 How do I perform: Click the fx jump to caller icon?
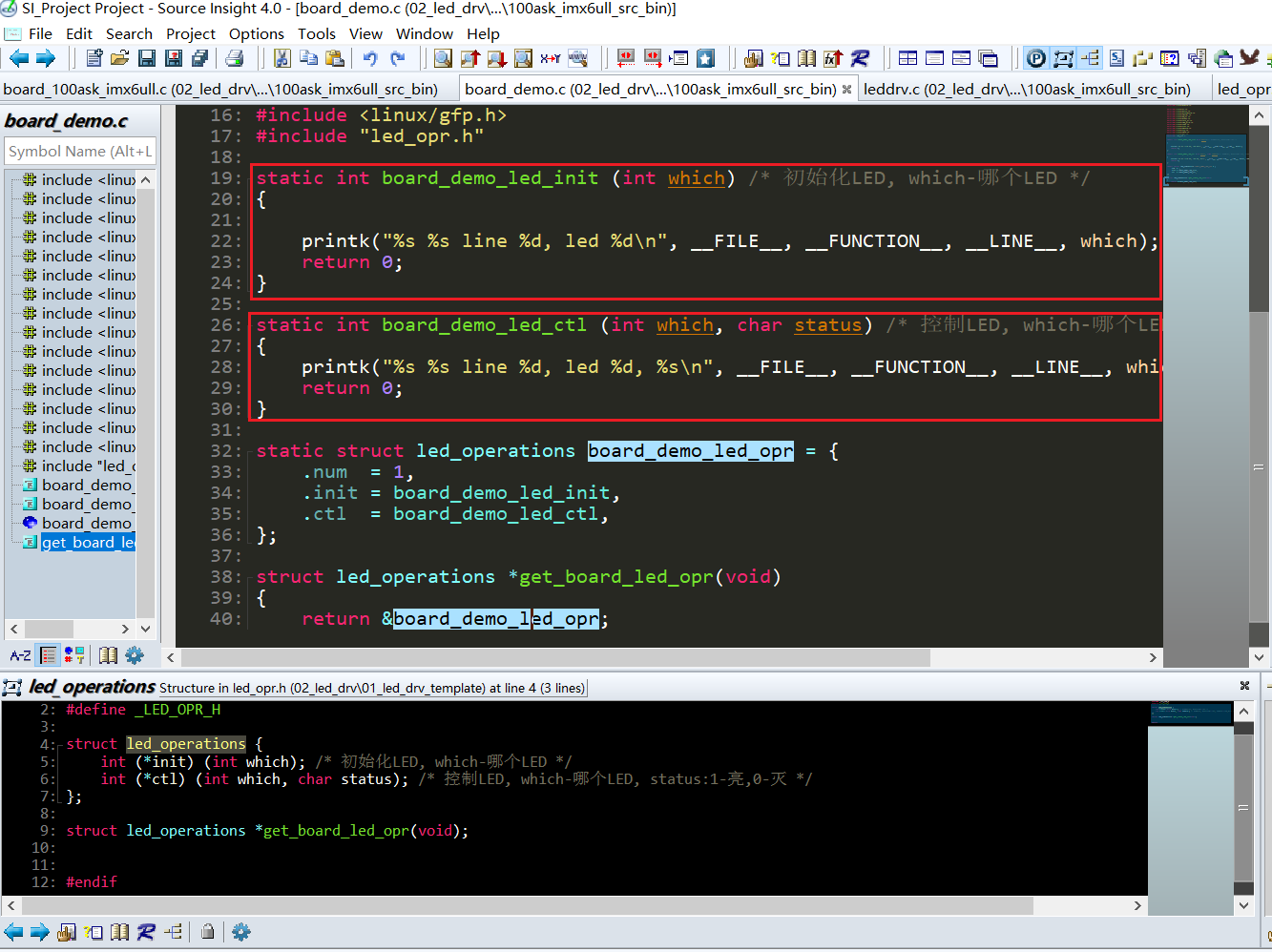[833, 58]
